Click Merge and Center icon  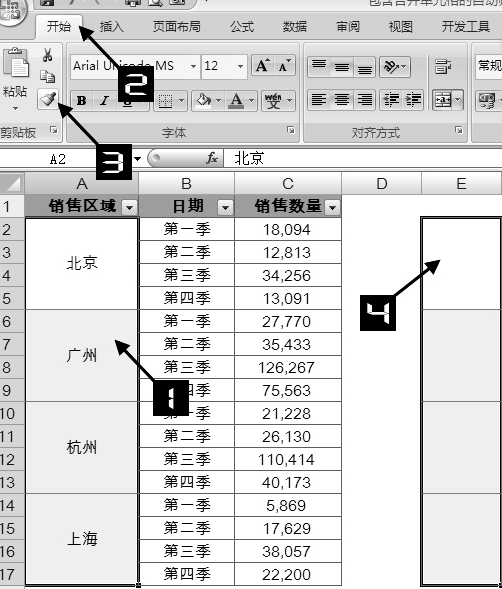click(443, 100)
